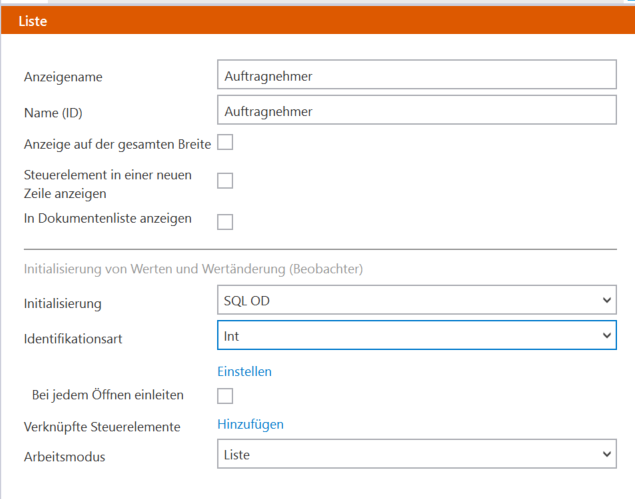Enable Anzeige auf der gesamten Breite checkbox
Image resolution: width=635 pixels, height=499 pixels.
click(225, 143)
